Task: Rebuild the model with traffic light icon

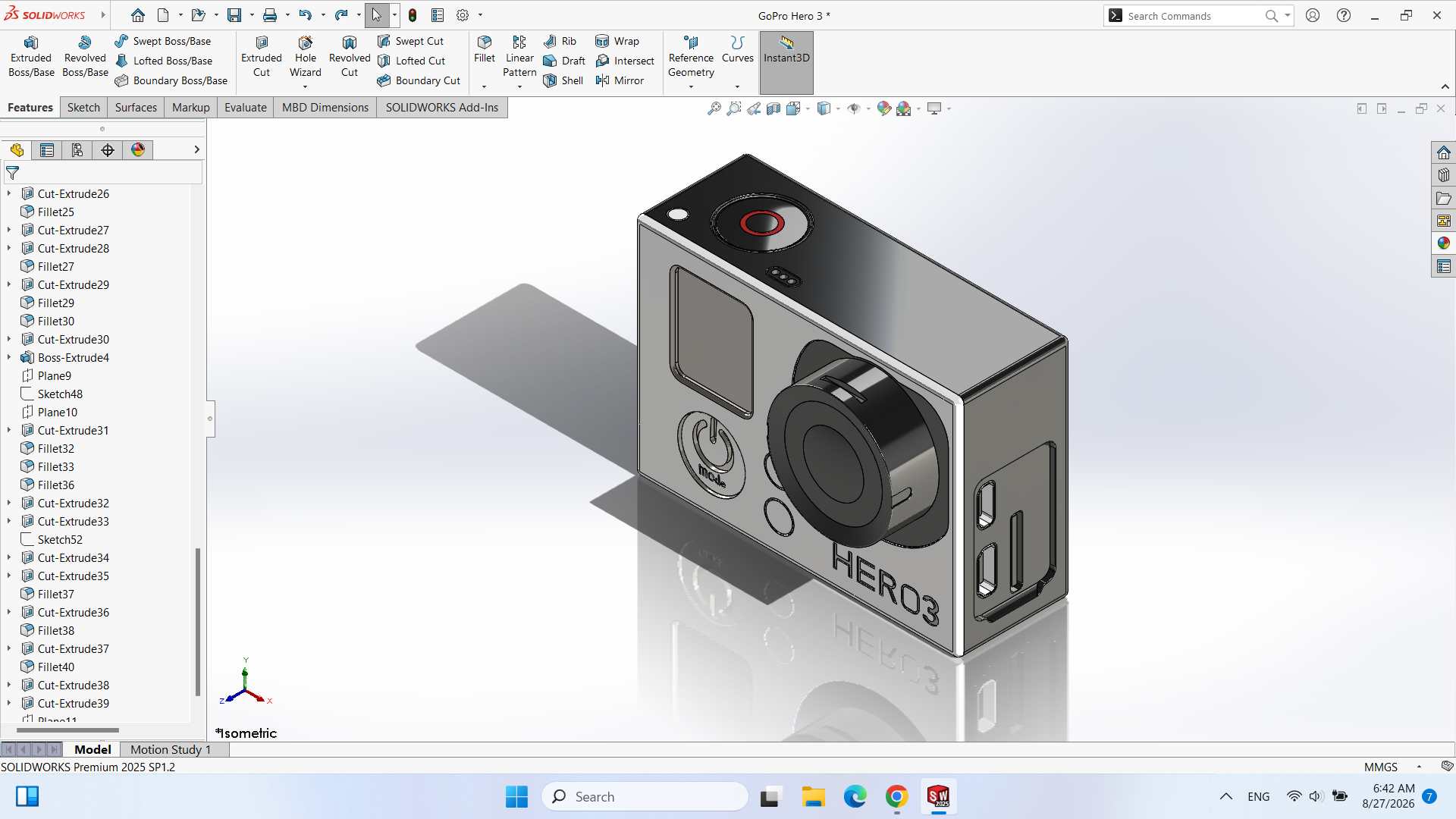Action: (413, 15)
